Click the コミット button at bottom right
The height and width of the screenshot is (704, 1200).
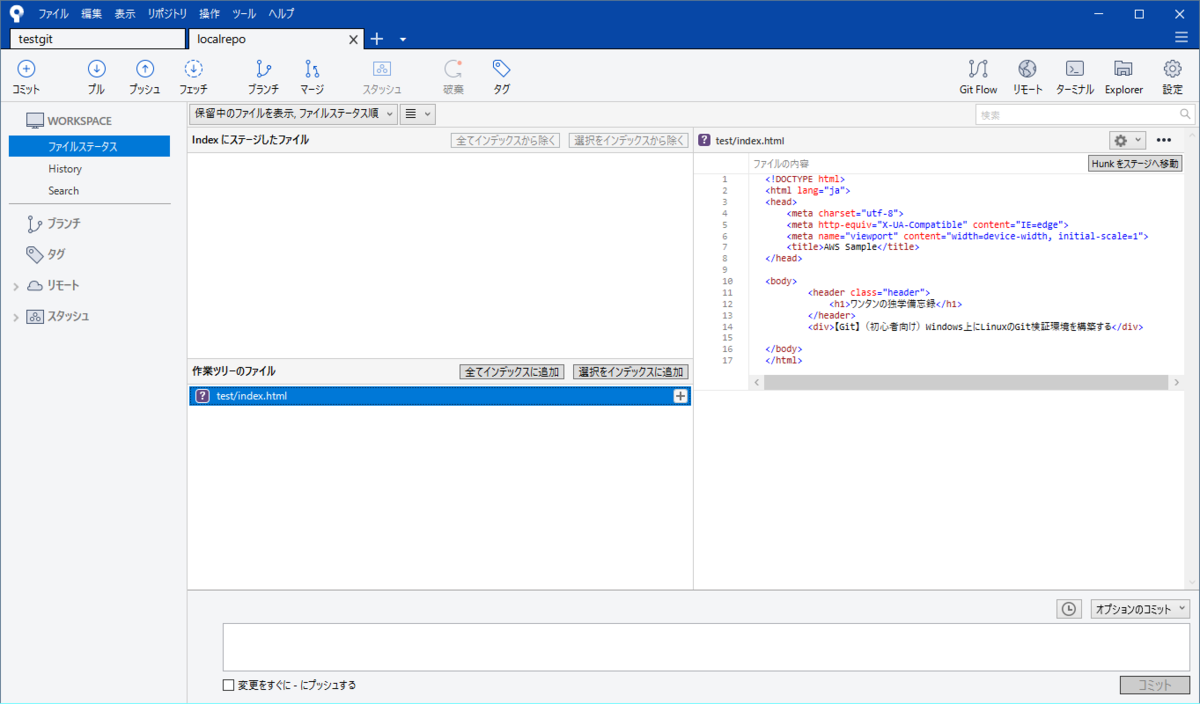click(1155, 685)
